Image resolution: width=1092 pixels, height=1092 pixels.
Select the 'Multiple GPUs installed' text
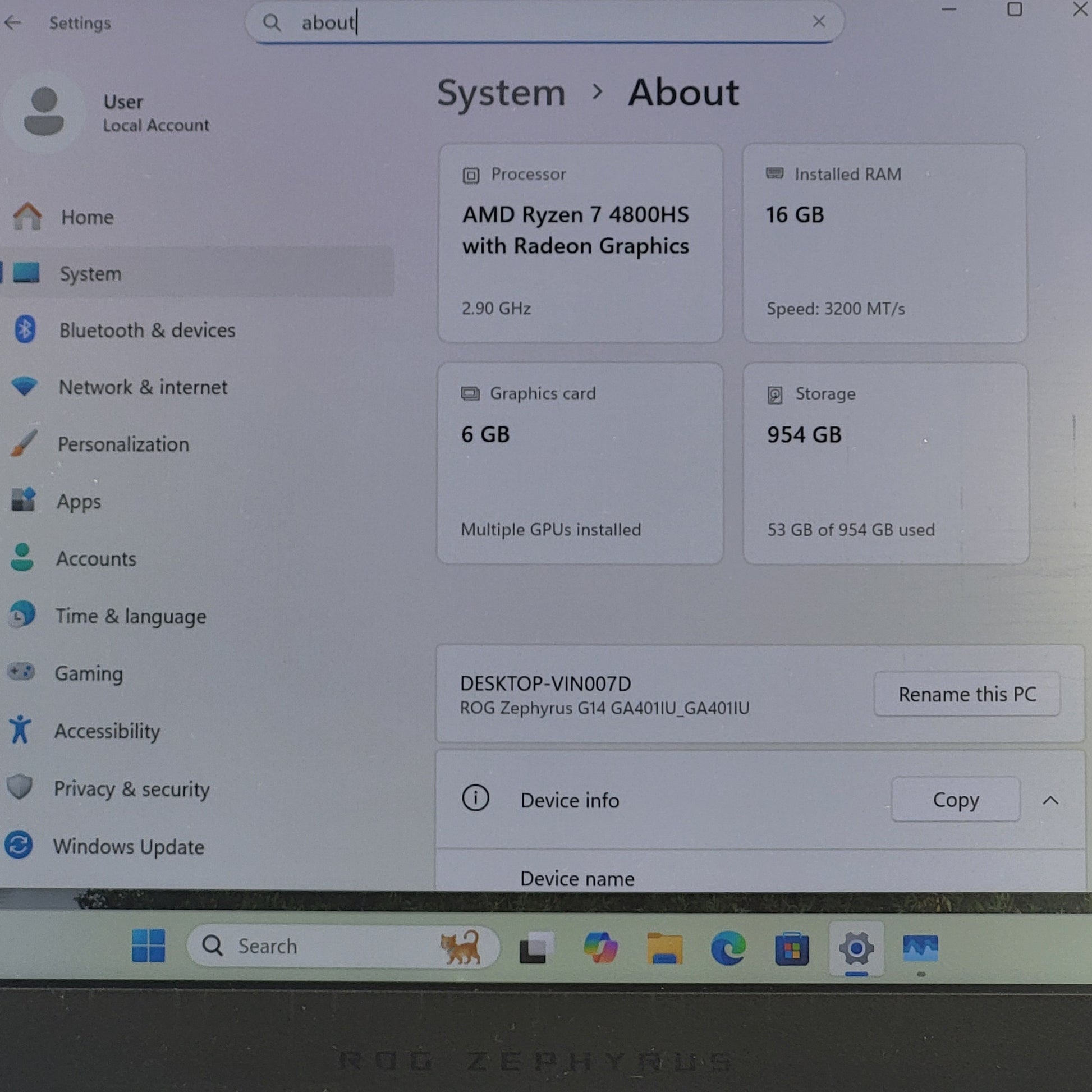(x=551, y=530)
